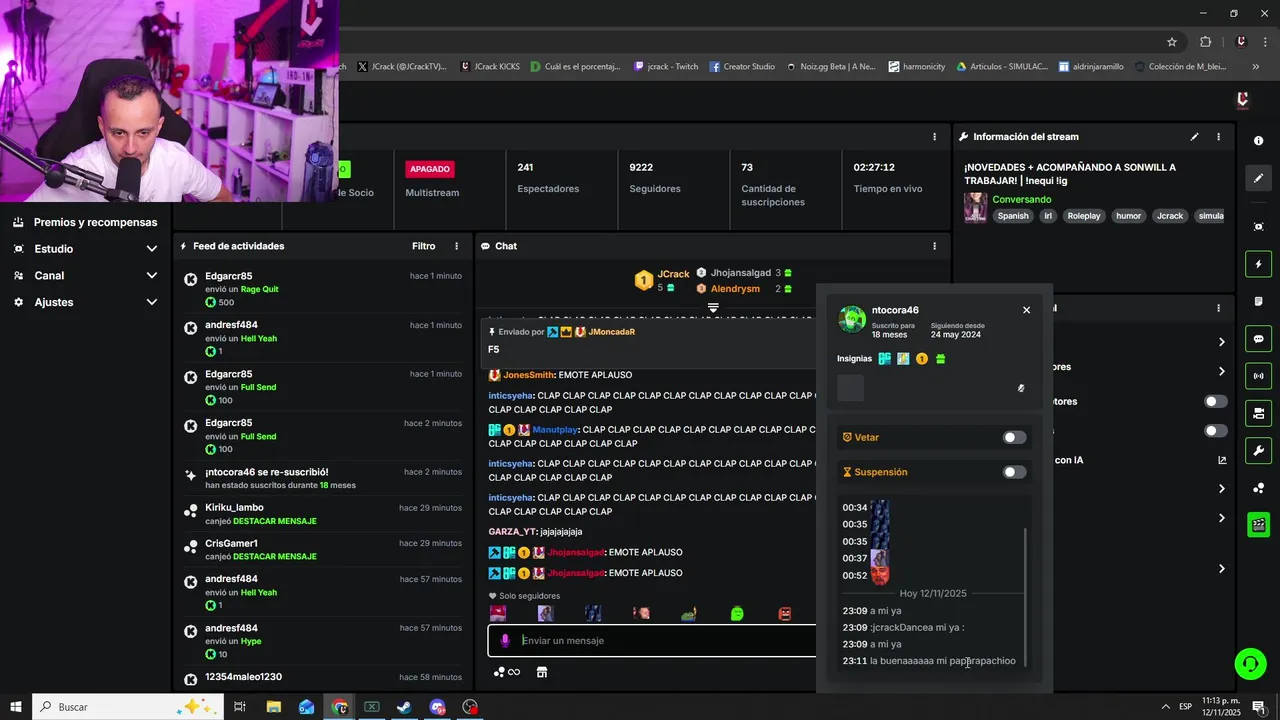The height and width of the screenshot is (720, 1280).
Task: Open the Creator Studio bookmark
Action: 742,67
